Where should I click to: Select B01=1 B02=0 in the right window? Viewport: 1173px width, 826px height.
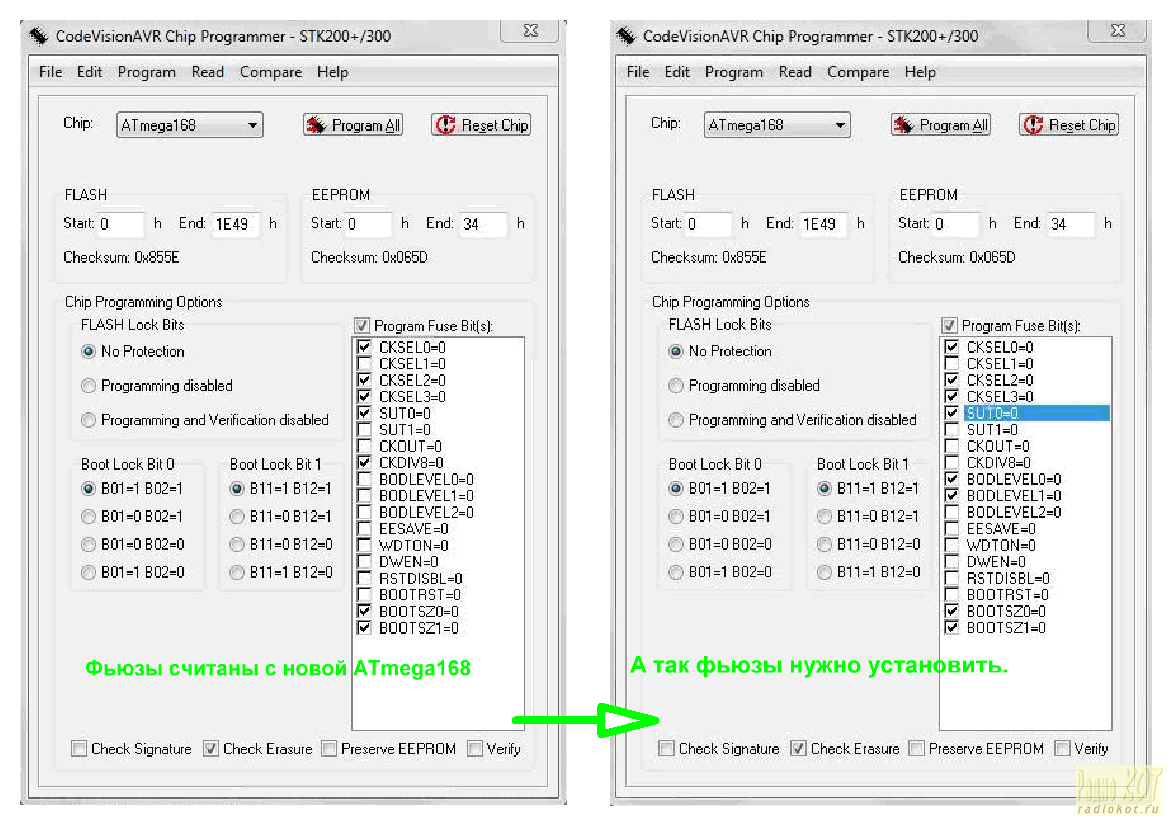coord(676,572)
